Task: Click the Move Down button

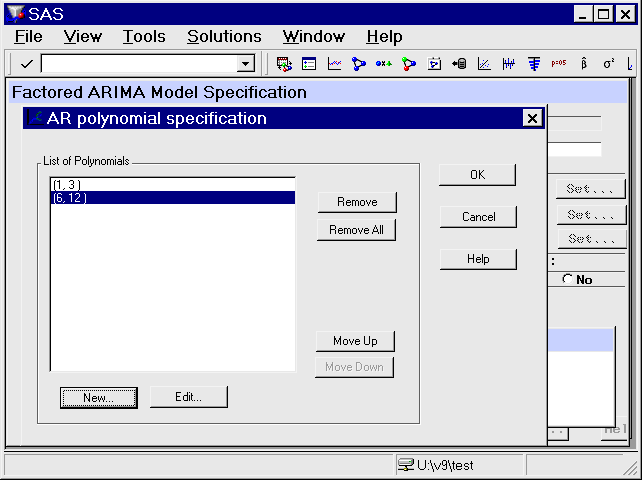Action: [354, 367]
